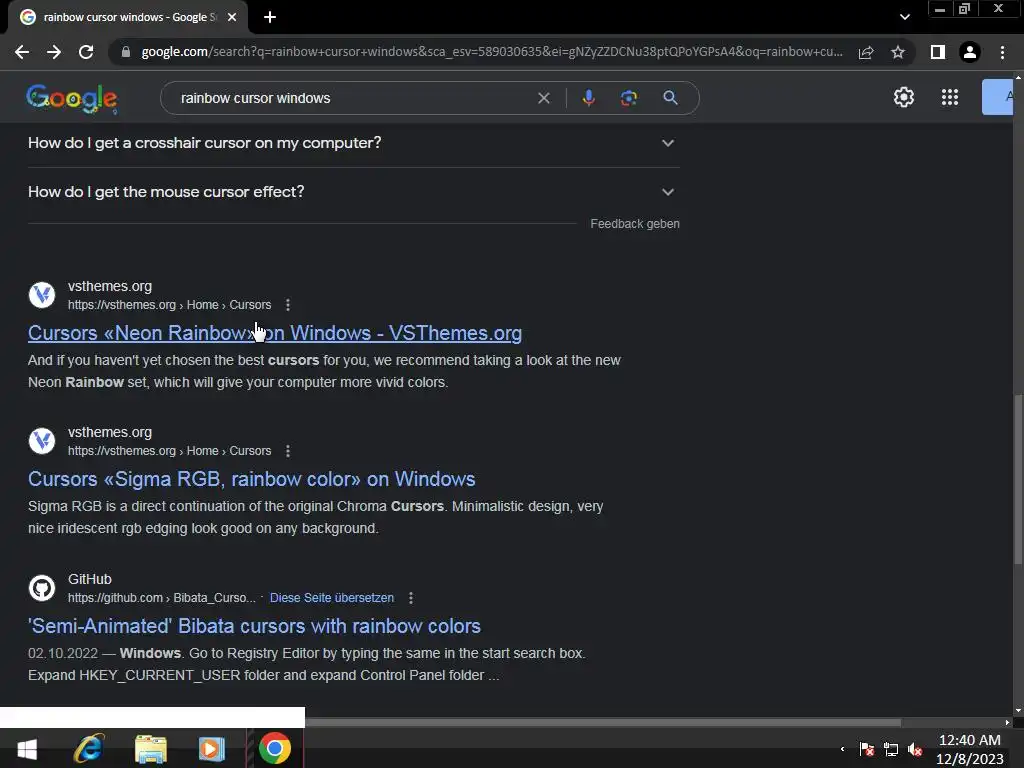Start a voice search with the microphone
1024x768 pixels.
point(588,98)
